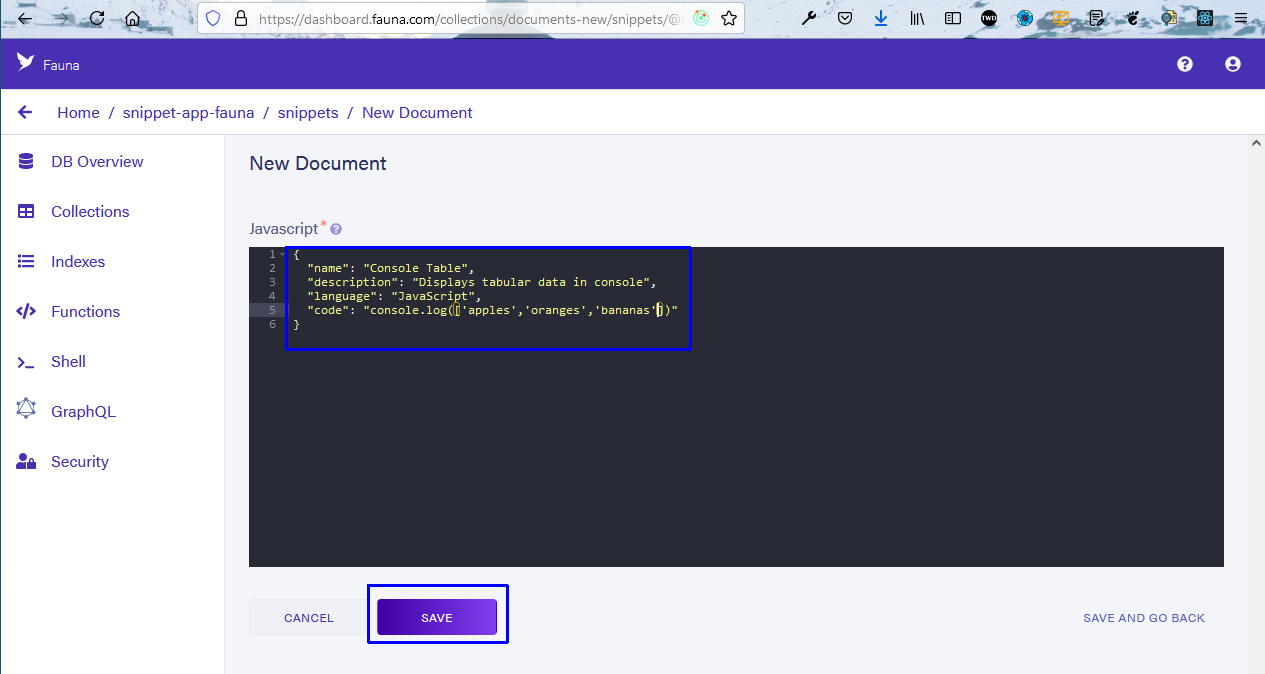Cancel the new document
This screenshot has height=674, width=1265.
(309, 618)
